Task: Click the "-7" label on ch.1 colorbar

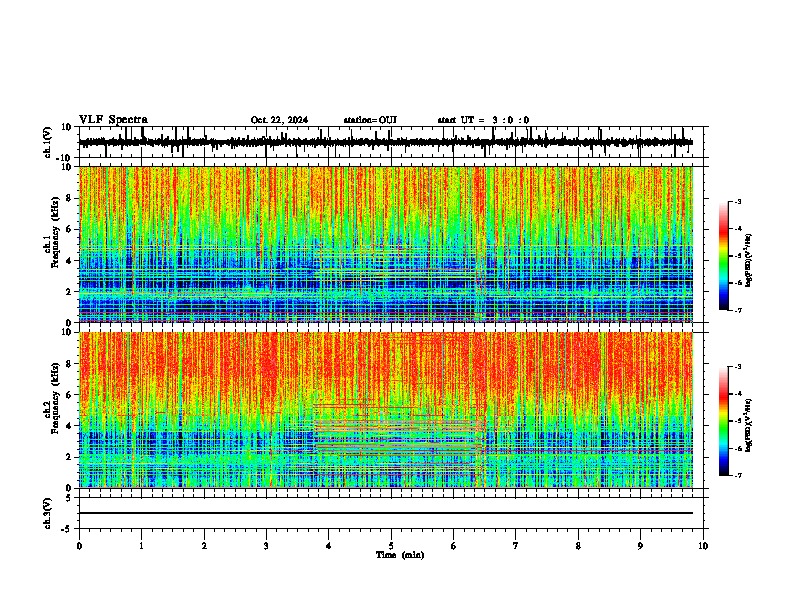Action: 738,310
